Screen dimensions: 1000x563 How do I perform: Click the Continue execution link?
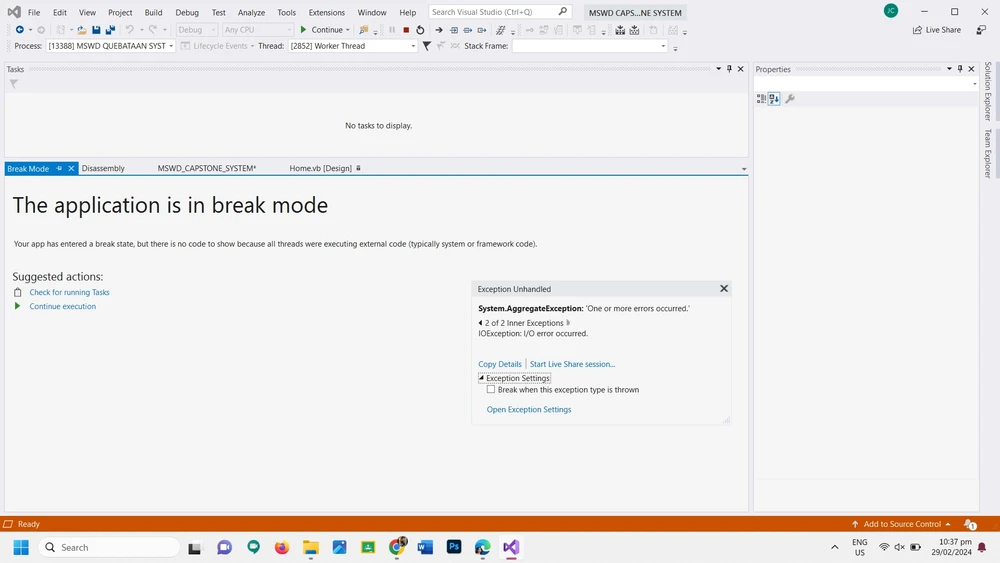click(x=63, y=307)
